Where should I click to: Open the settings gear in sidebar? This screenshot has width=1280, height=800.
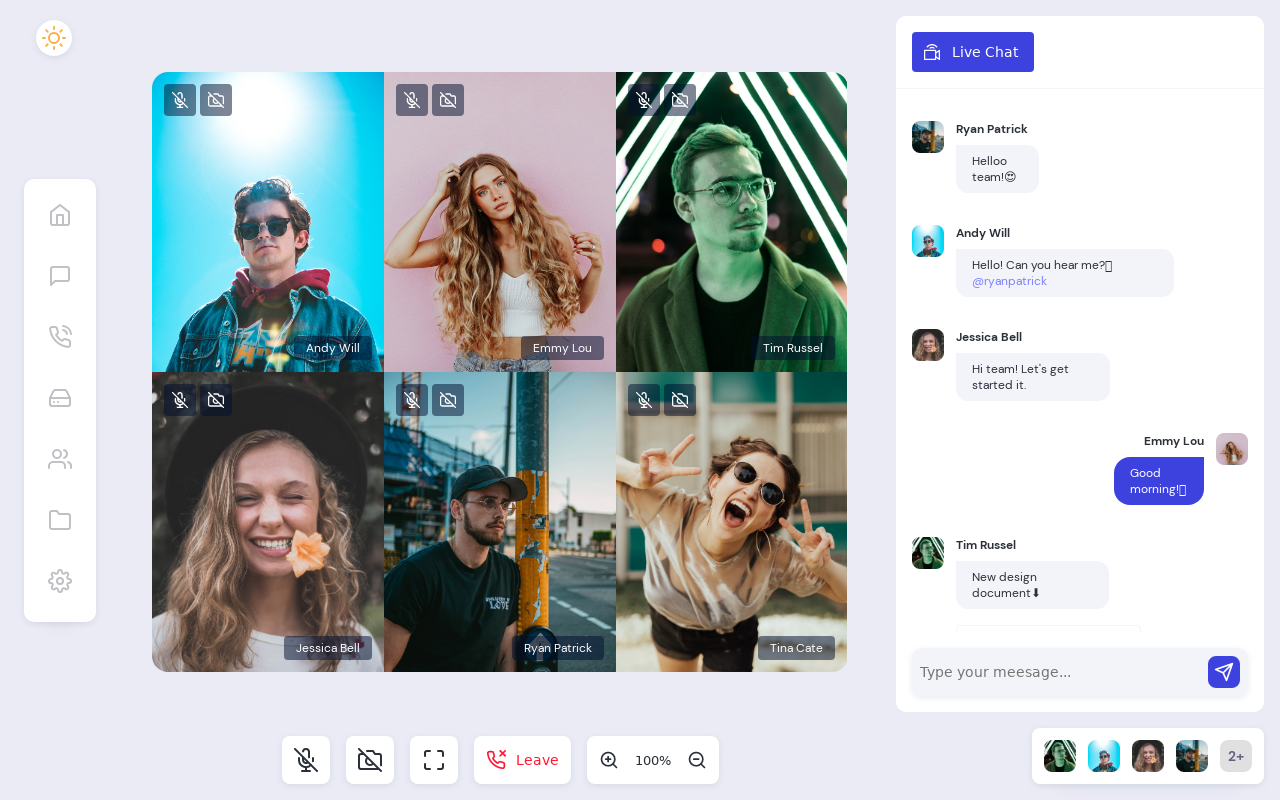(60, 581)
